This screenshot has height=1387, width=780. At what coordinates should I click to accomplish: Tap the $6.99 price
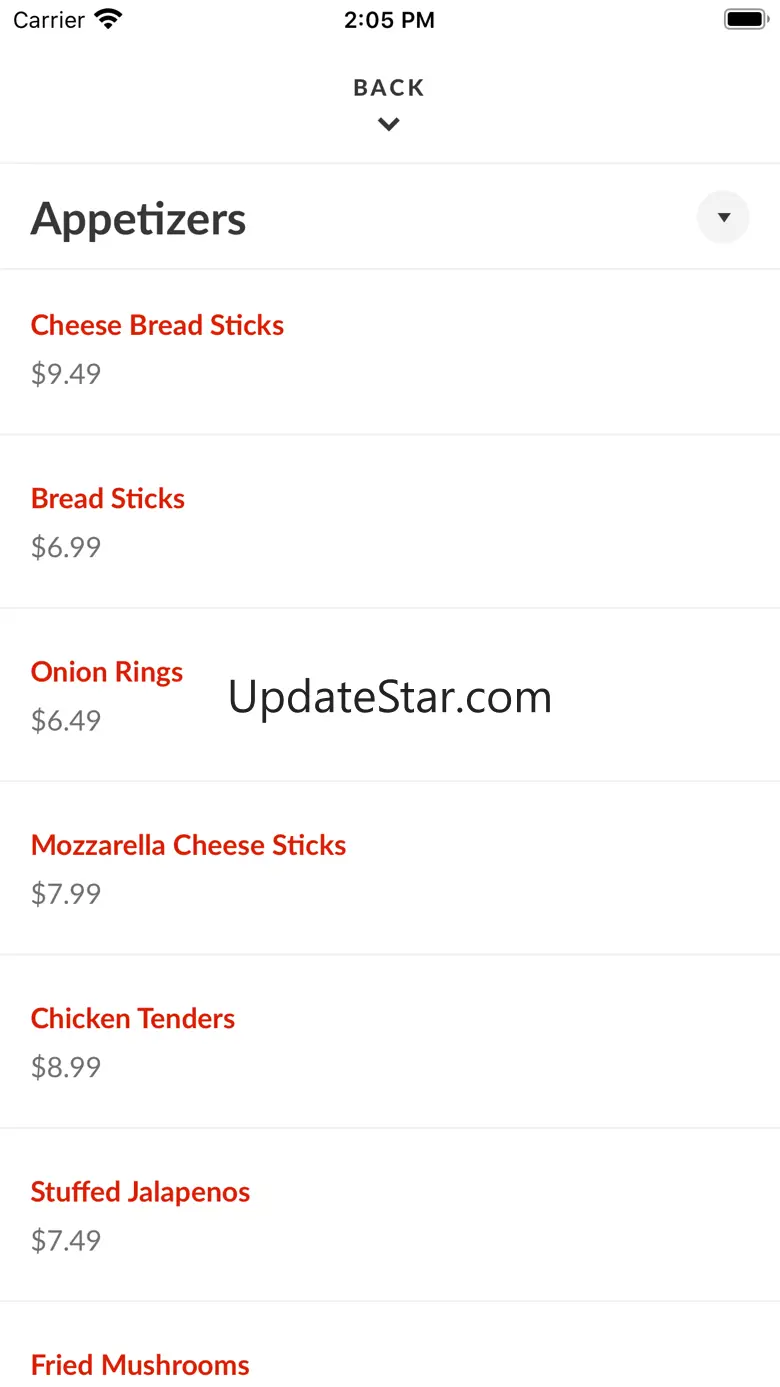click(66, 547)
